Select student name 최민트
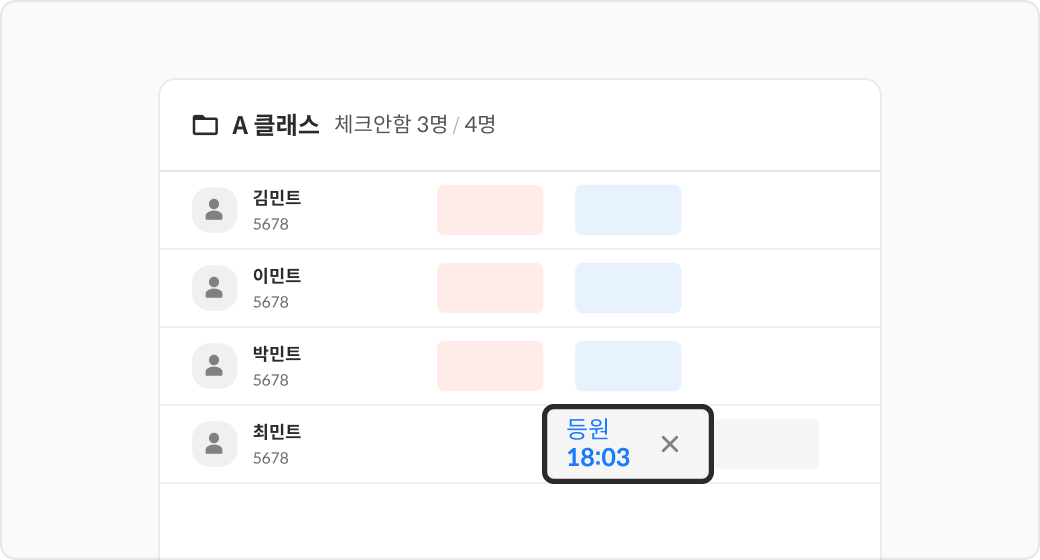Screen dimensions: 1040x560 tap(277, 432)
